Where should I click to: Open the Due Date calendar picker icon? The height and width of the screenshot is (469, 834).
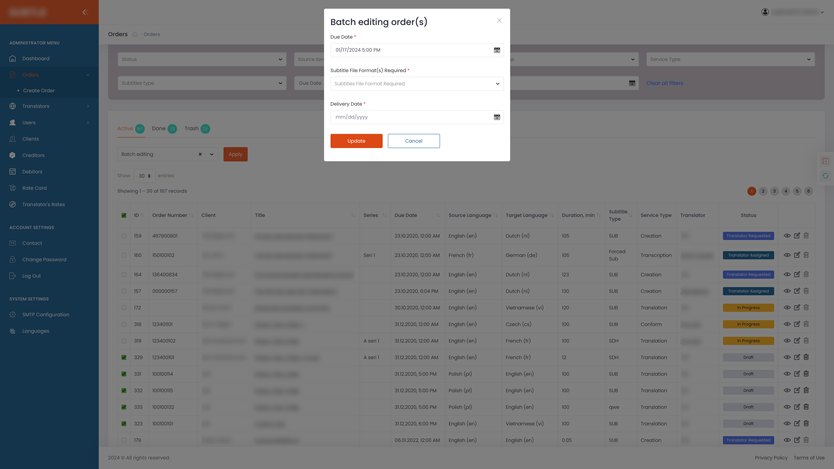coord(497,50)
